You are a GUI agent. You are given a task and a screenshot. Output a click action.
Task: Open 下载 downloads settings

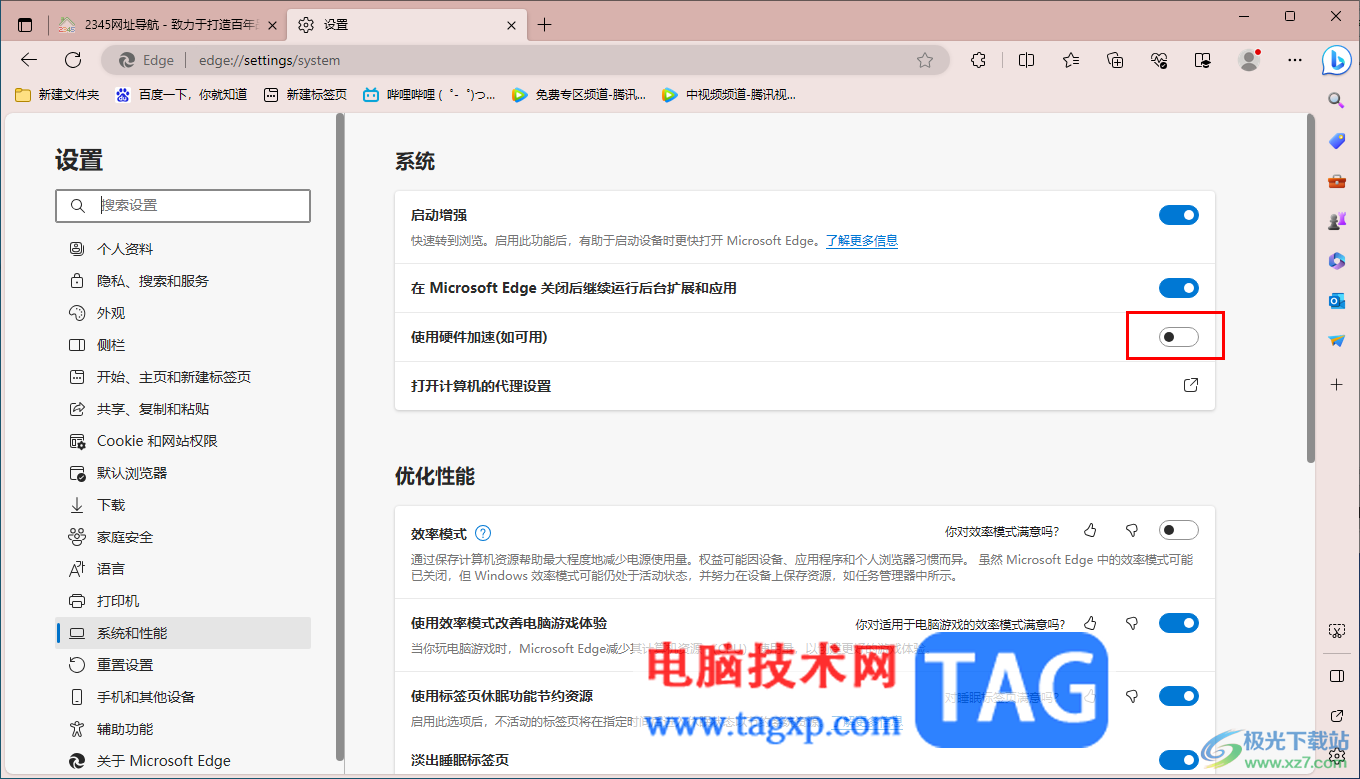pos(183,505)
